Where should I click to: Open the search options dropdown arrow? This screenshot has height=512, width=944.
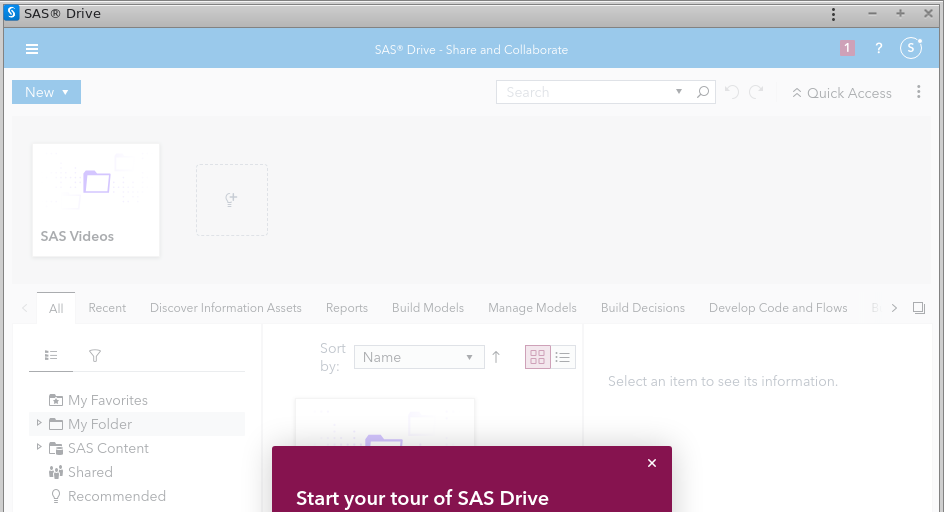tap(678, 92)
